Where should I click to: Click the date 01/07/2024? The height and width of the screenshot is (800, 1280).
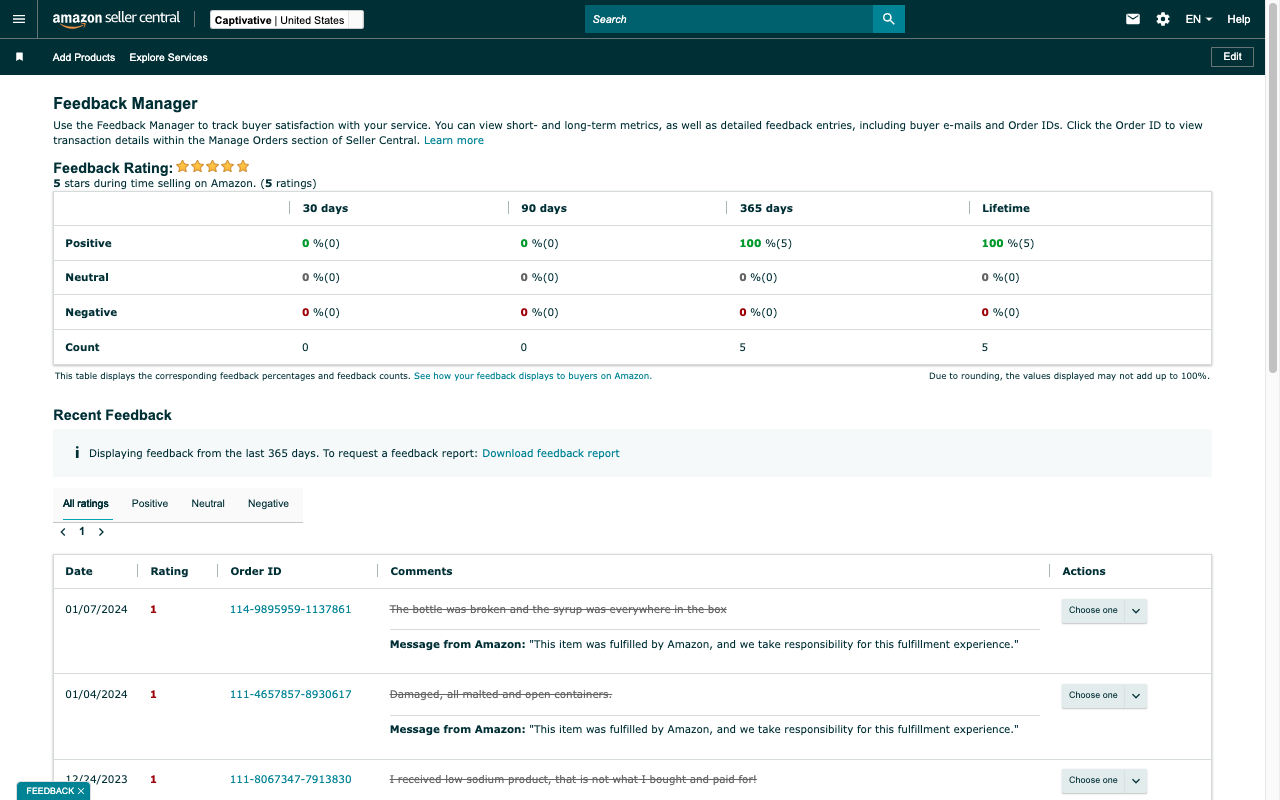[x=96, y=609]
